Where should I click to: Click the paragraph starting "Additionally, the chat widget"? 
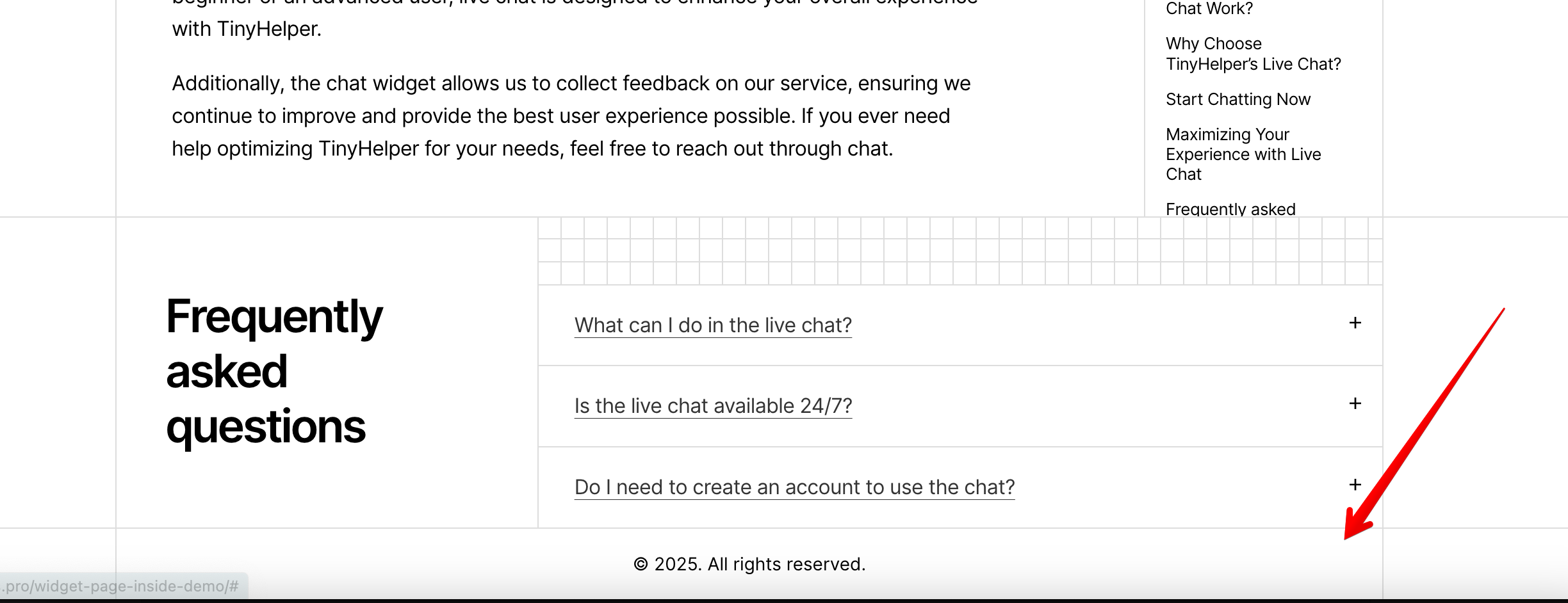click(x=570, y=116)
